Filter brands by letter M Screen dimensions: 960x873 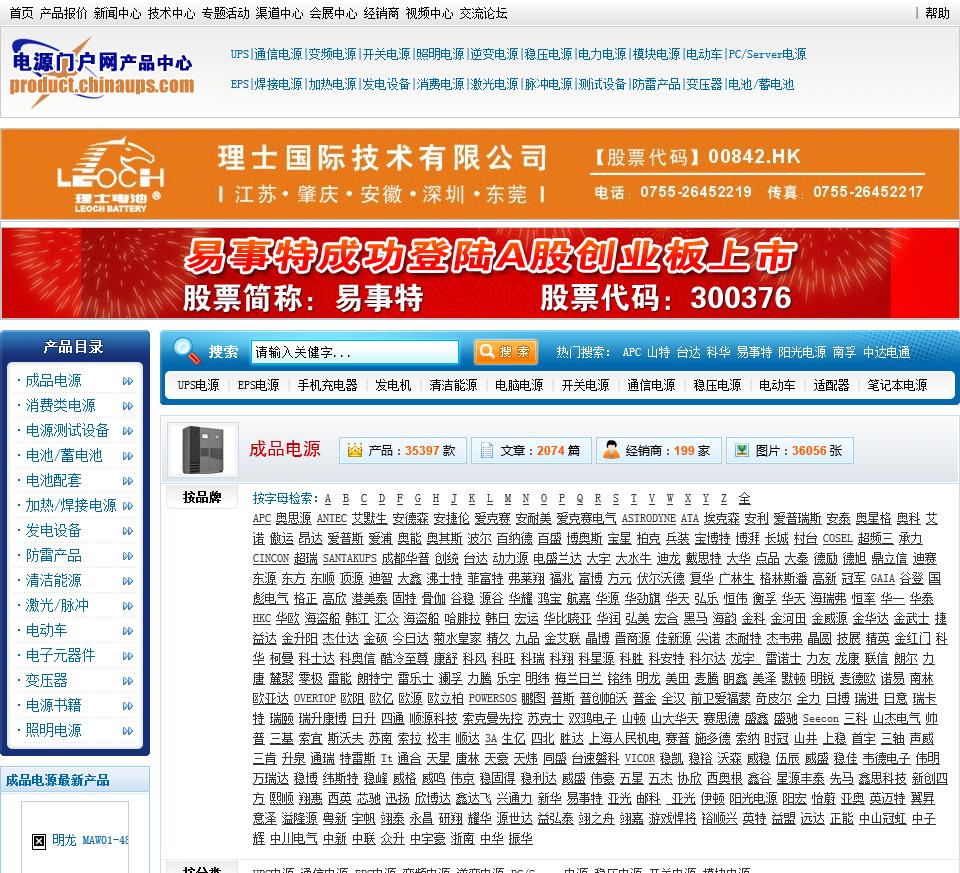pos(508,498)
